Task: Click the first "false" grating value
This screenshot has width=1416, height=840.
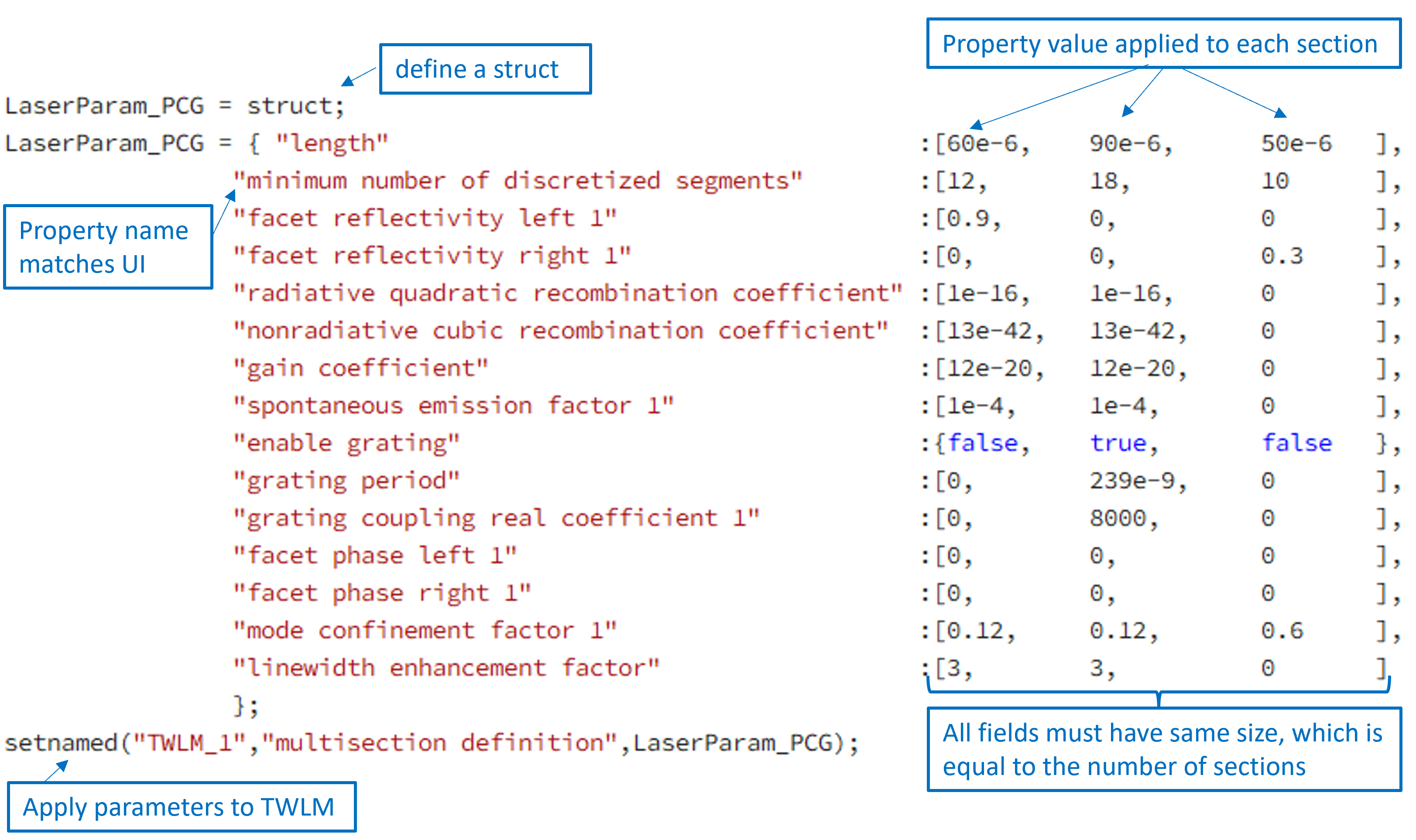Action: 982,443
